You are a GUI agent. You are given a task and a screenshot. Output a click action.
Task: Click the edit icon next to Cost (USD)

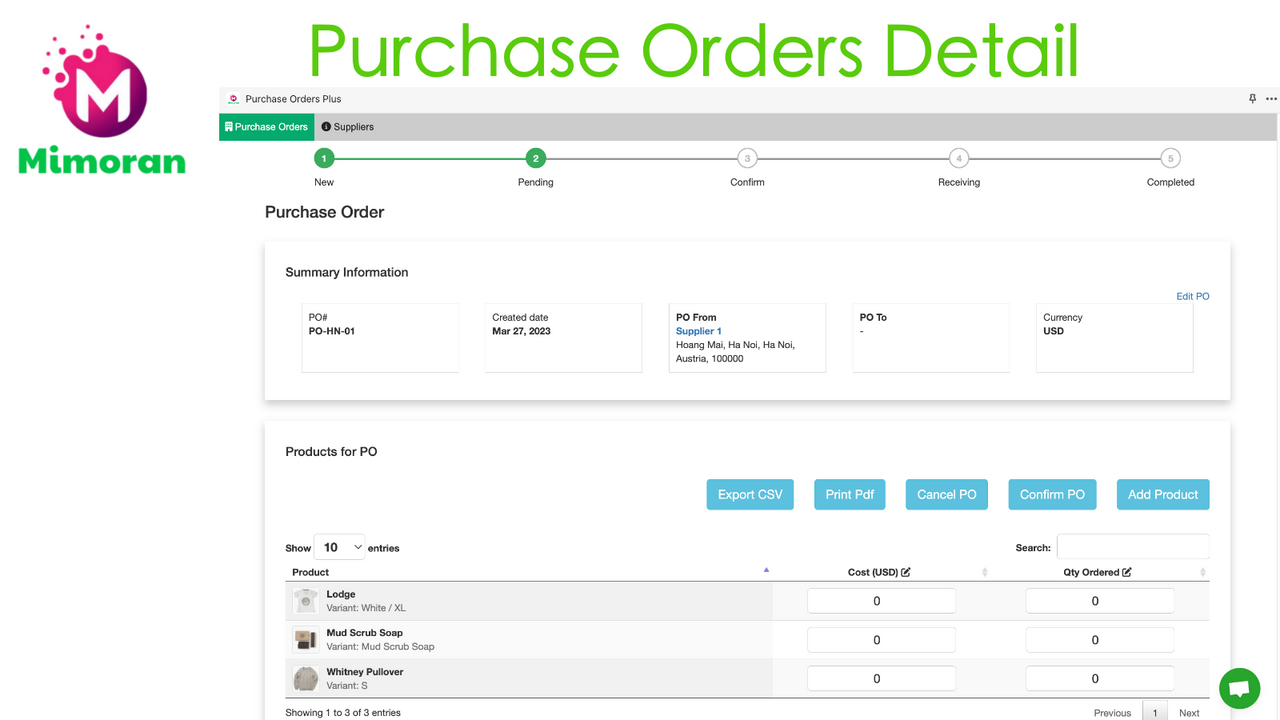[x=905, y=572]
